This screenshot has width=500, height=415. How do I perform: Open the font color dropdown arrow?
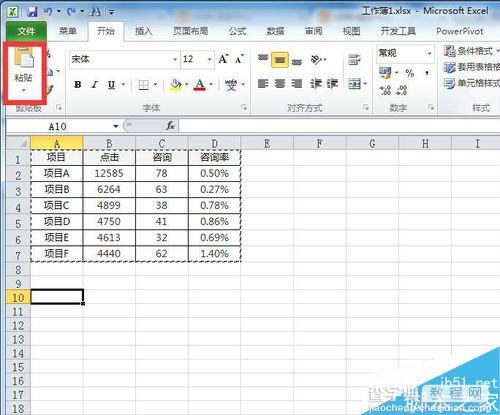tap(211, 85)
